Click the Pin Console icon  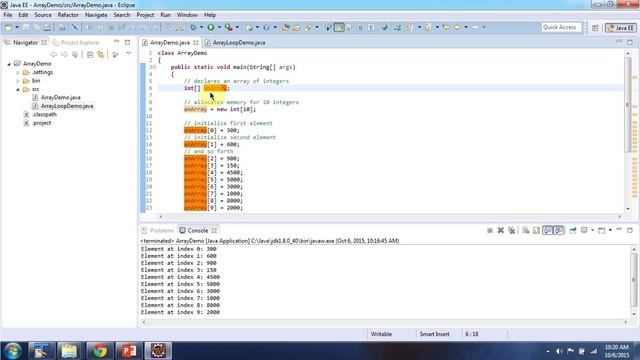(573, 231)
